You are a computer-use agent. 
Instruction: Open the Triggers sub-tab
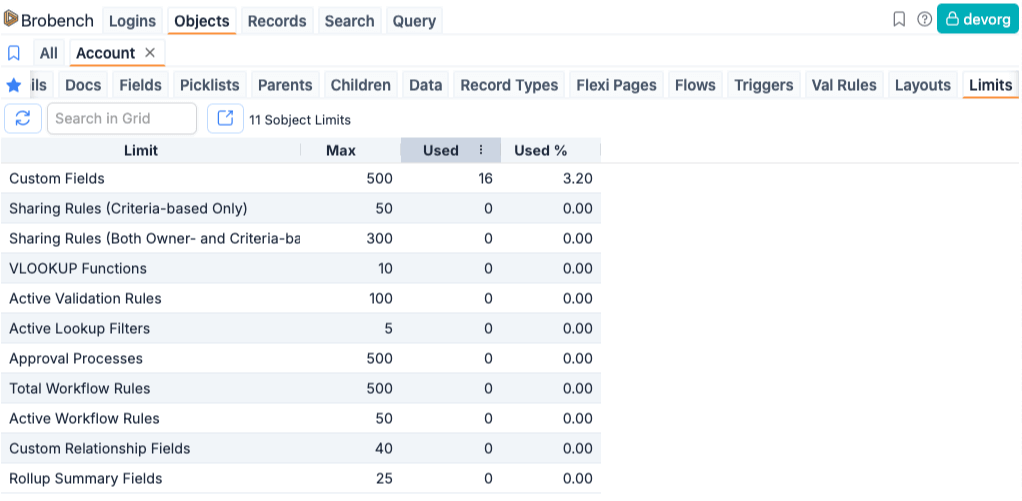tap(764, 85)
